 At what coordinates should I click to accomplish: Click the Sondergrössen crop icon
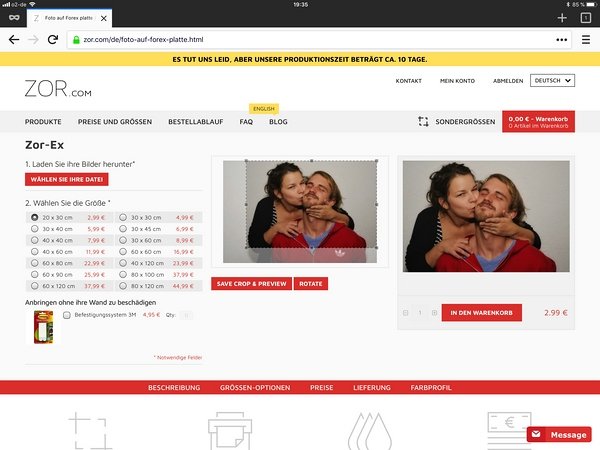coord(423,122)
